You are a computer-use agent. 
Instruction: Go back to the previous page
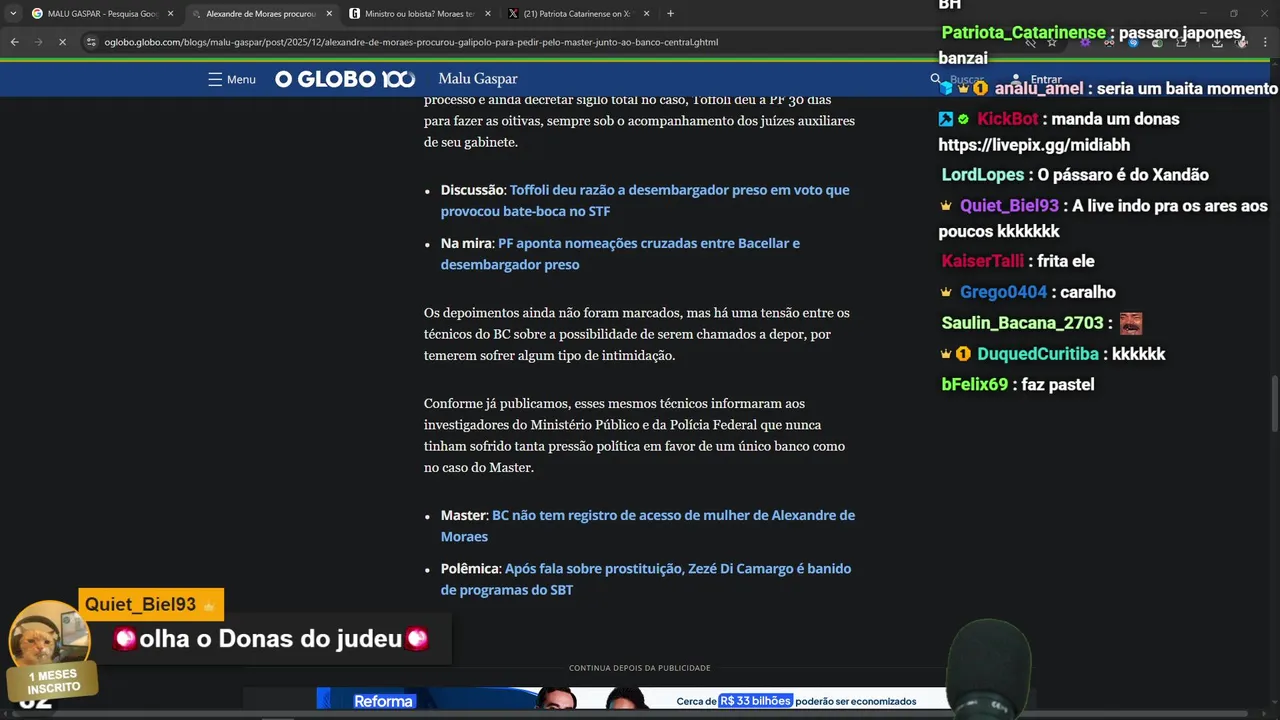pos(14,42)
